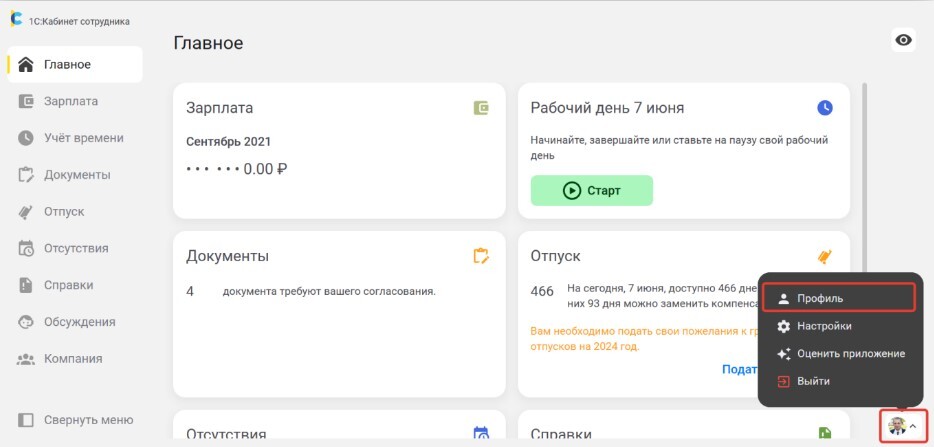Select Документы in the sidebar menu

[x=75, y=175]
